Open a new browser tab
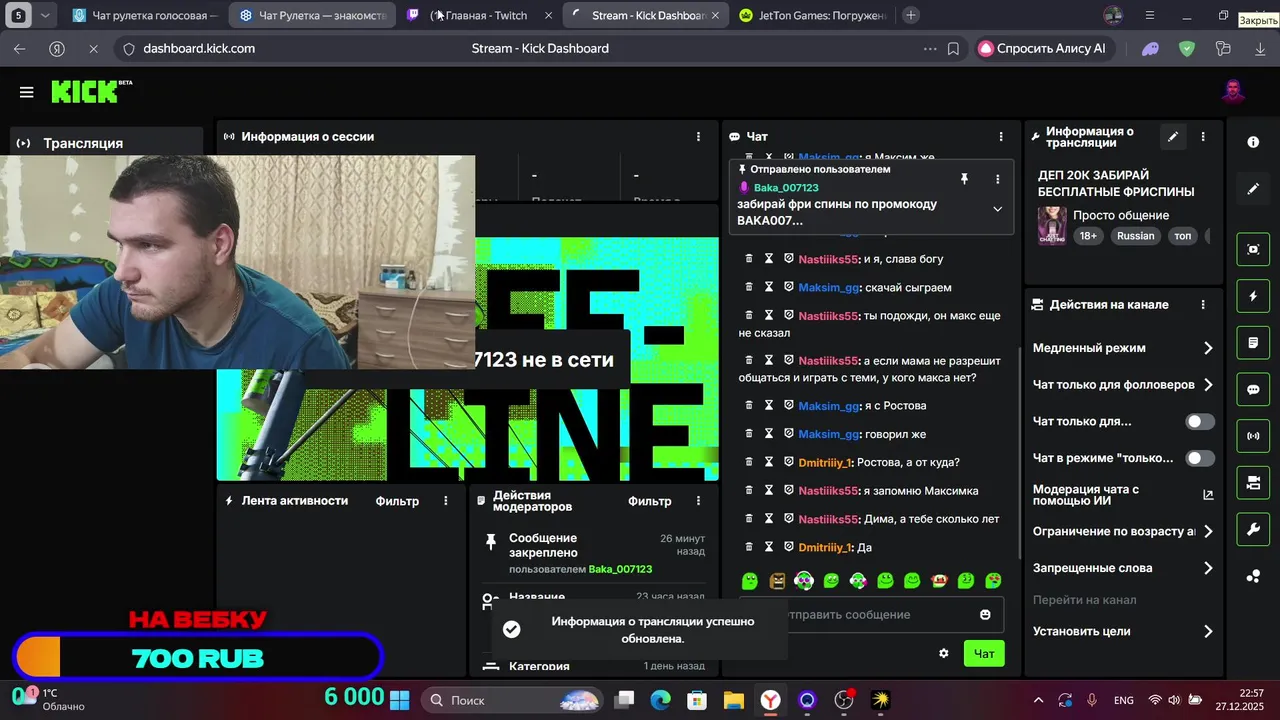This screenshot has width=1280, height=720. point(910,15)
